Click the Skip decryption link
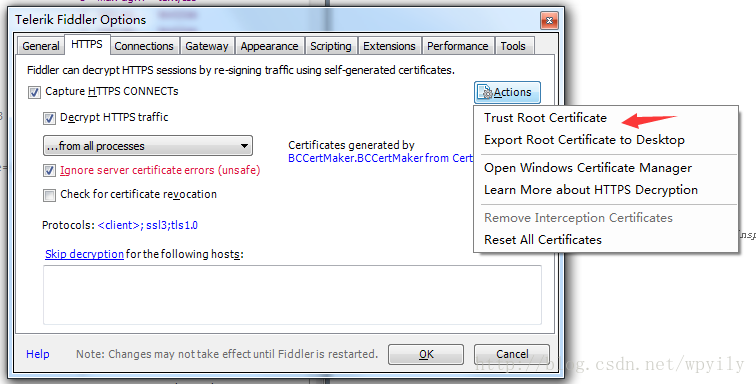The height and width of the screenshot is (384, 756). click(x=84, y=254)
